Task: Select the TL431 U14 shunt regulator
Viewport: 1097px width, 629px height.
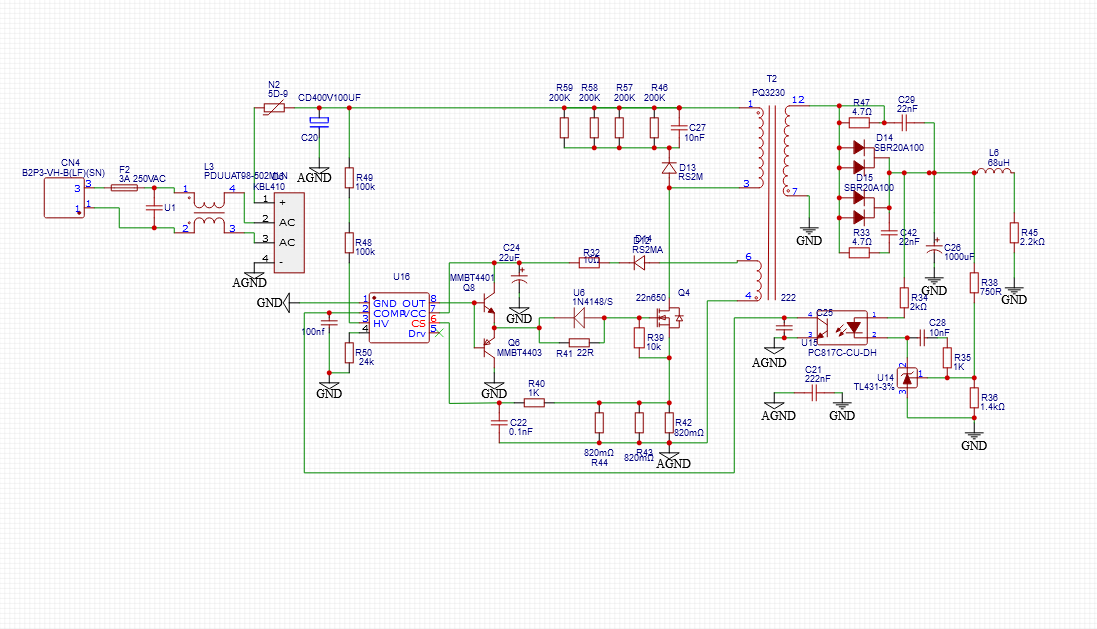Action: (907, 378)
